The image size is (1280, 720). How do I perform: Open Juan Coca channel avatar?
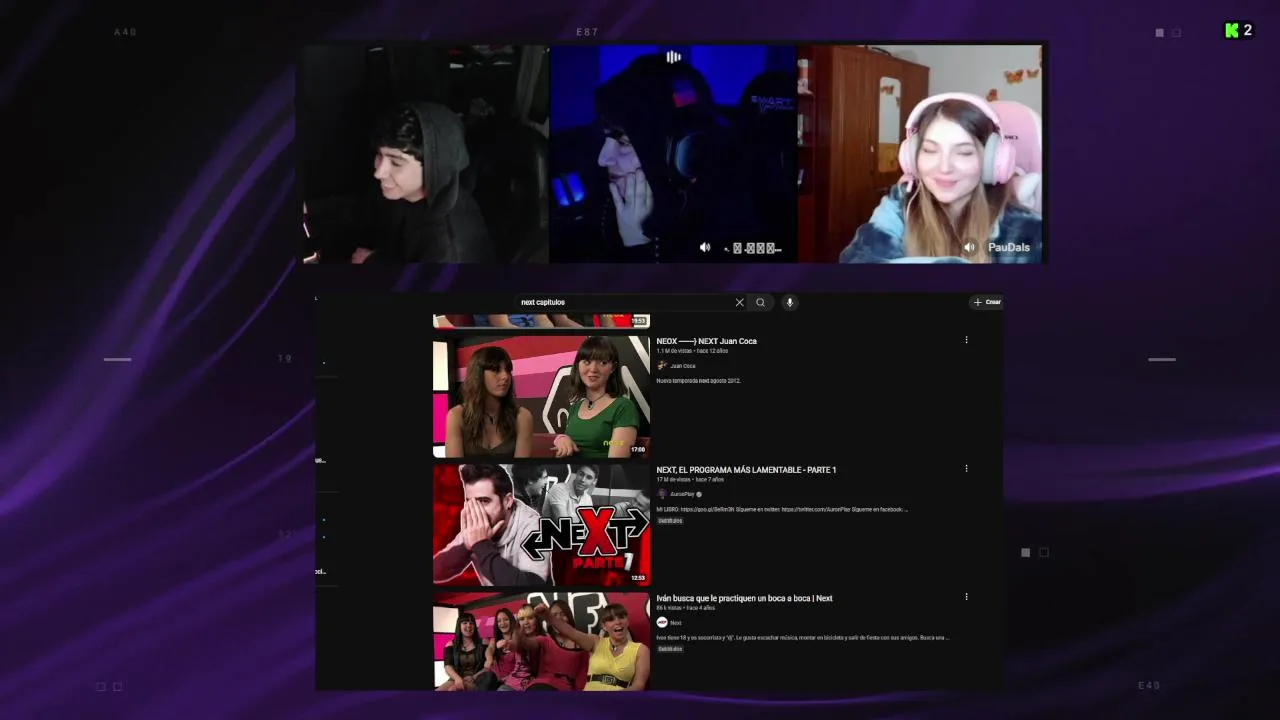pos(662,365)
